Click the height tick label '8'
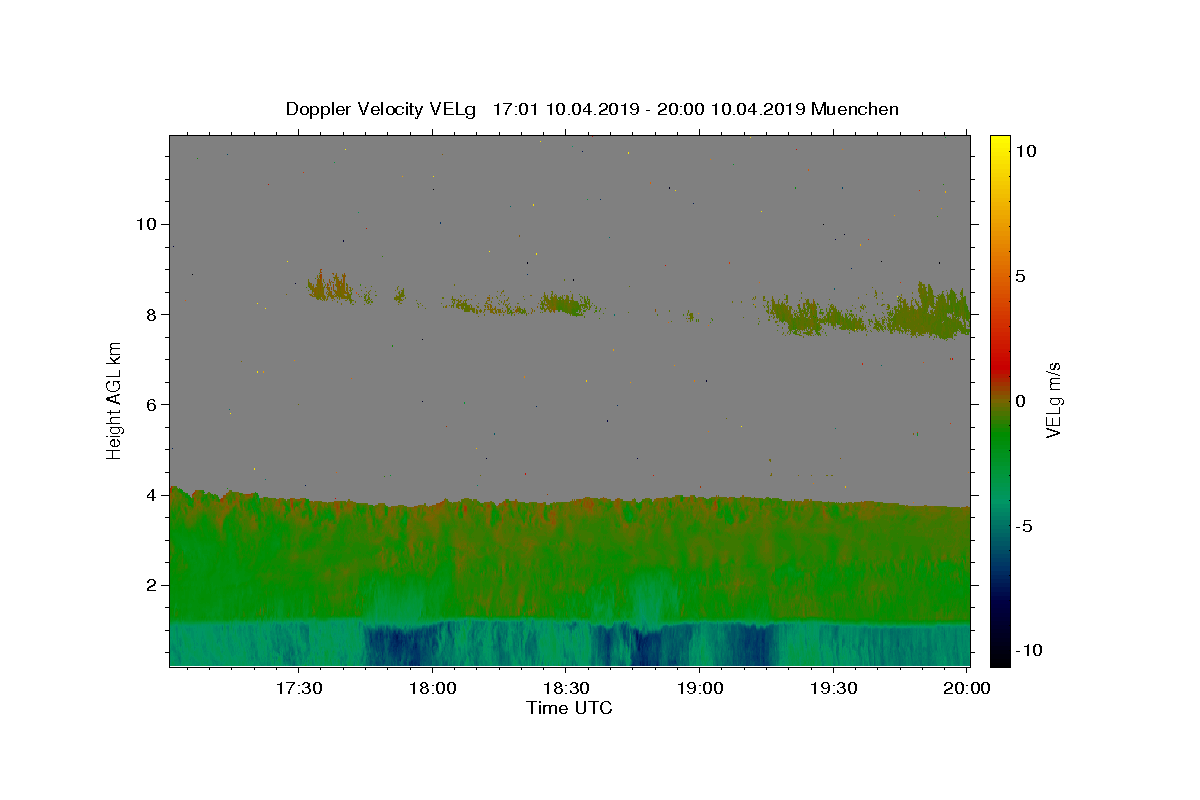Image resolution: width=1200 pixels, height=800 pixels. (150, 314)
